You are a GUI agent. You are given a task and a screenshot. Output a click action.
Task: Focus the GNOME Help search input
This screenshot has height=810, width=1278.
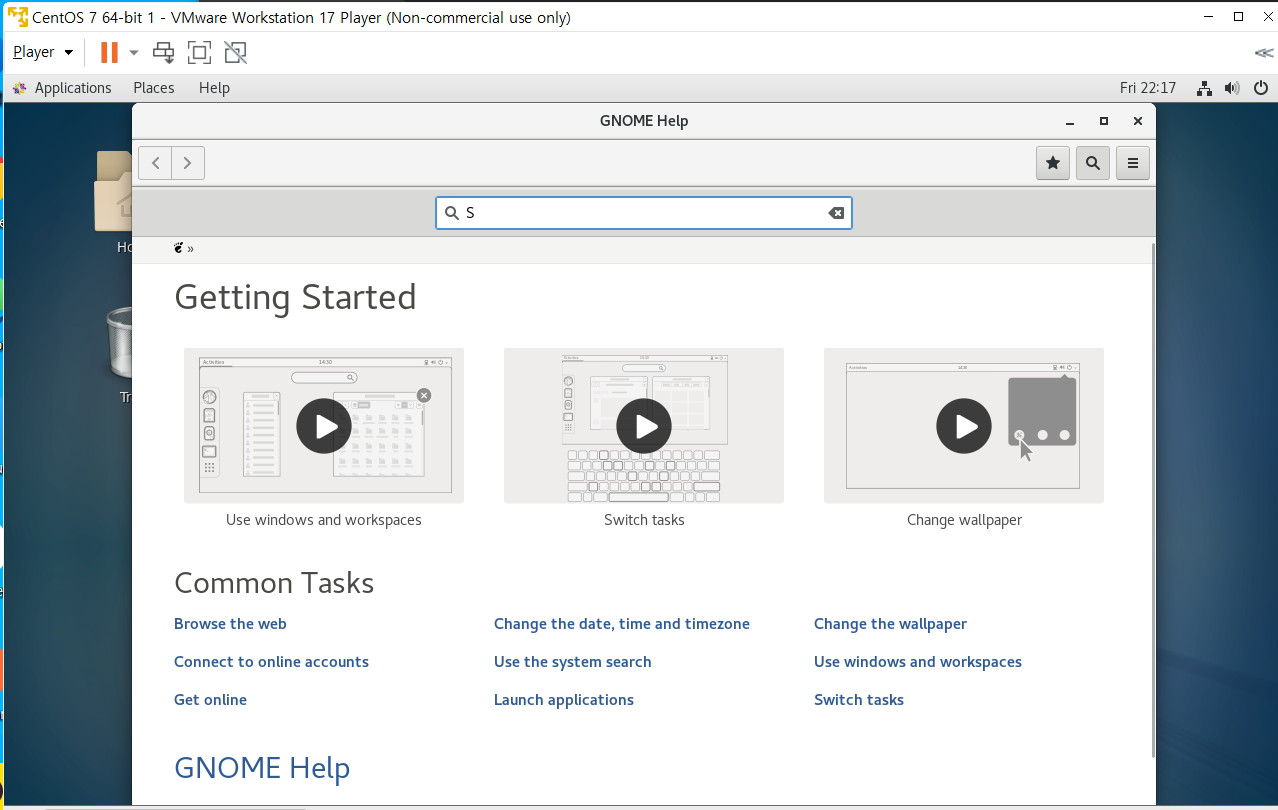coord(644,213)
